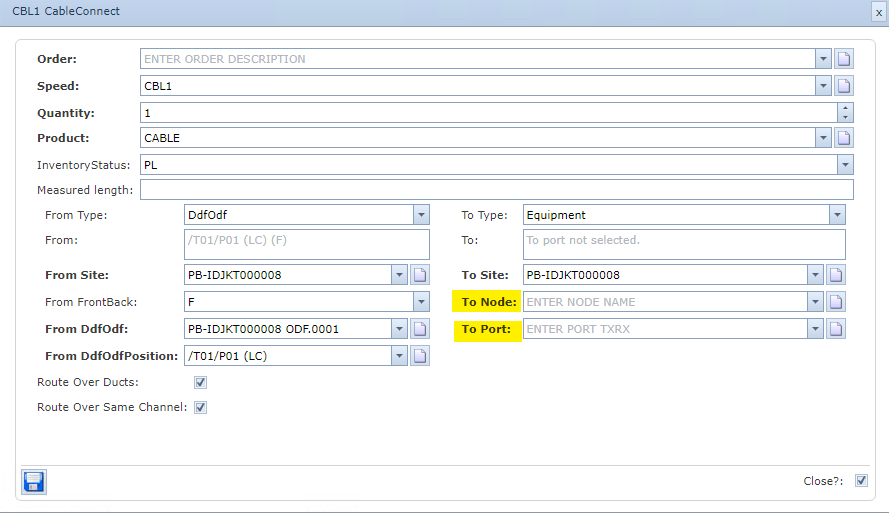
Task: Open the From Type dropdown showing DdfOdf
Action: [x=421, y=215]
